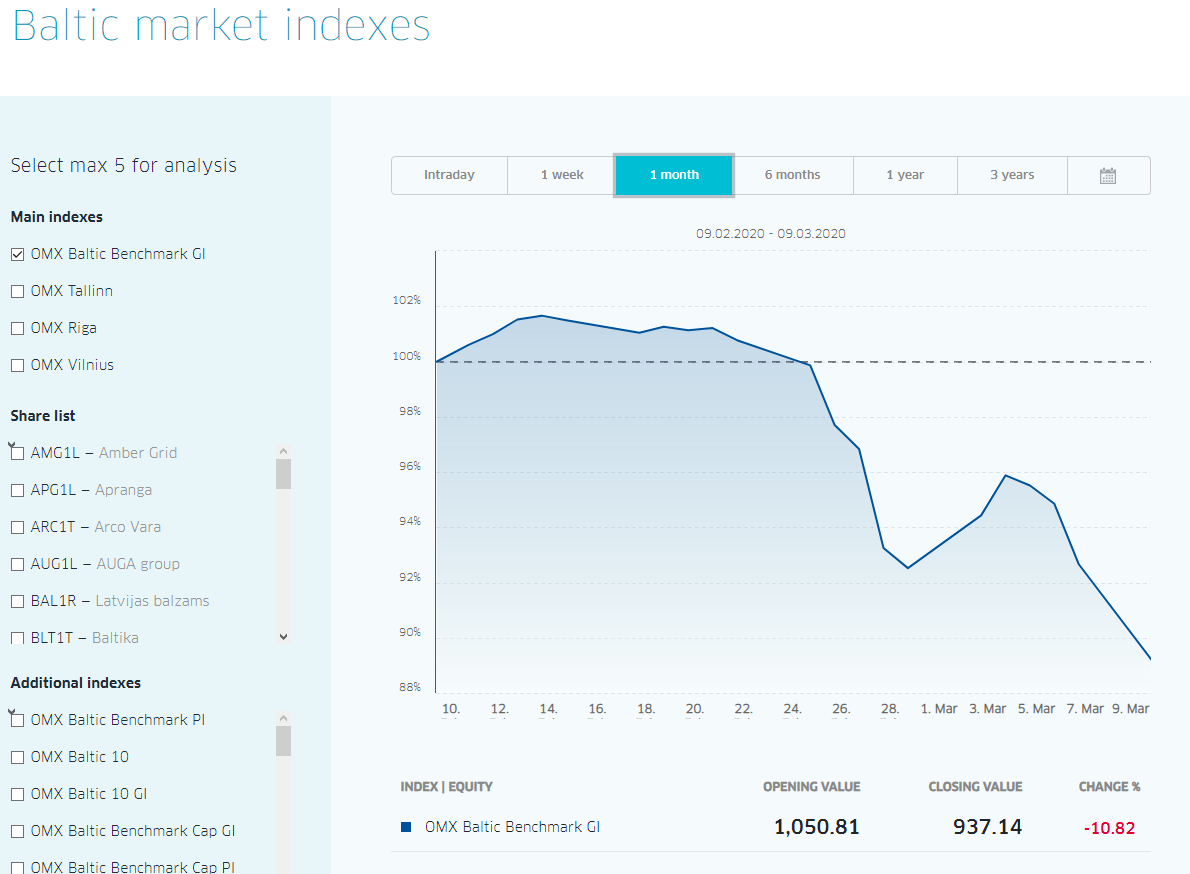Check APG1L Apranga share
This screenshot has width=1190, height=874.
tap(17, 490)
